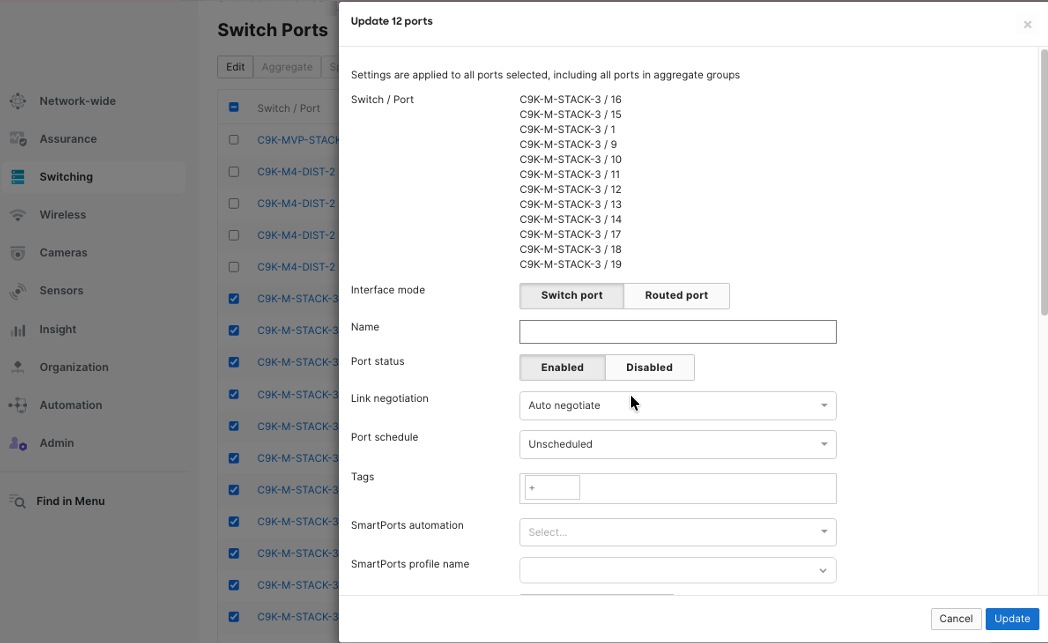Viewport: 1048px width, 643px height.
Task: Select the Assurance sidebar icon
Action: (16, 139)
